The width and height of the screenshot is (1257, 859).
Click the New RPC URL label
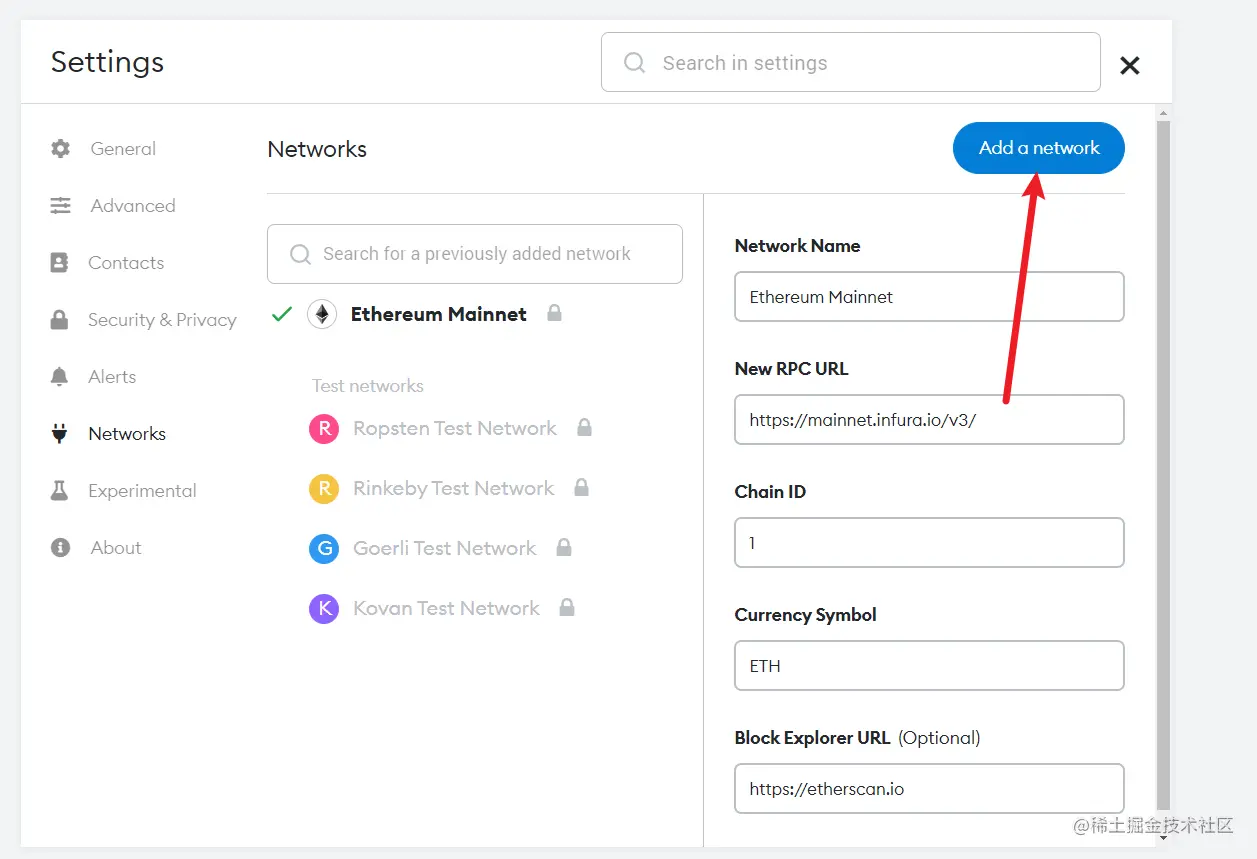click(x=791, y=369)
